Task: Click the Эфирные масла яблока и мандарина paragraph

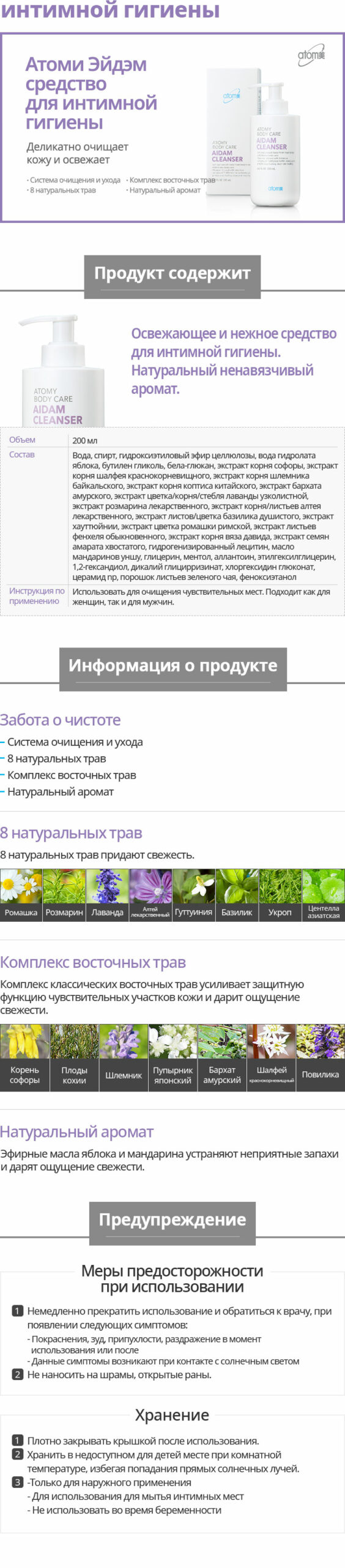Action: (169, 1160)
